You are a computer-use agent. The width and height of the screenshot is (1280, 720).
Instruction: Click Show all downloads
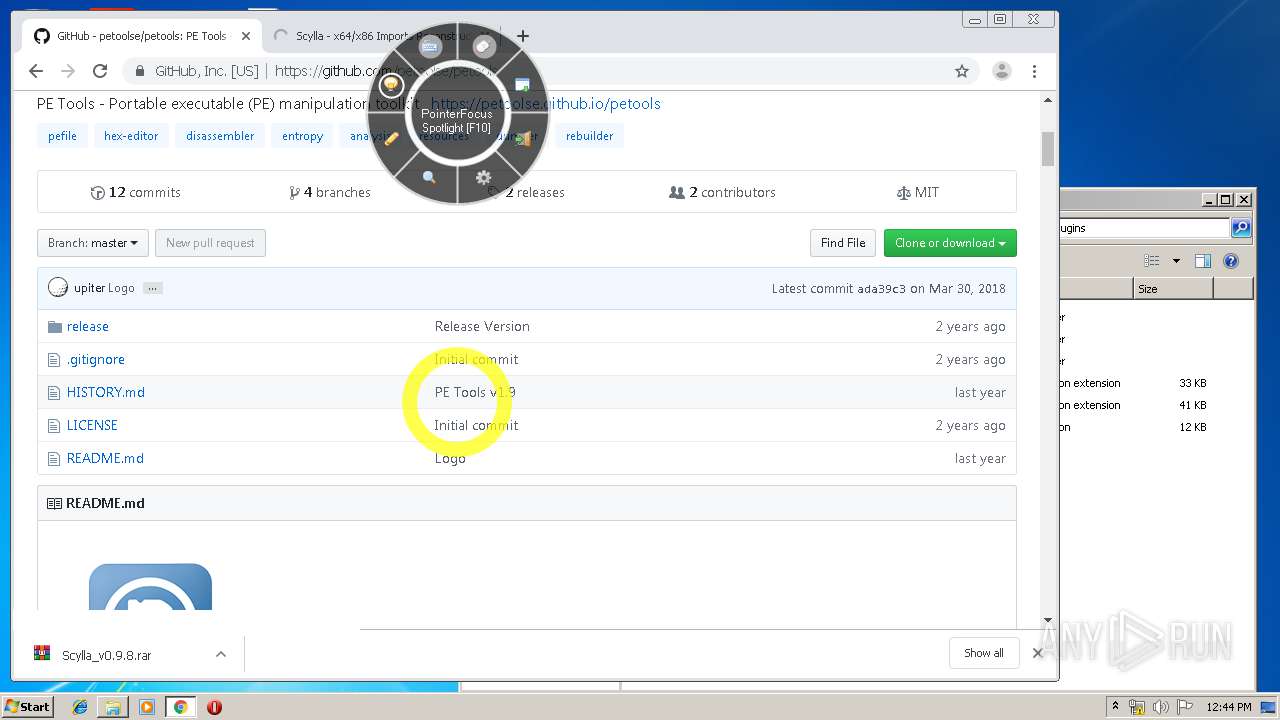(x=984, y=653)
